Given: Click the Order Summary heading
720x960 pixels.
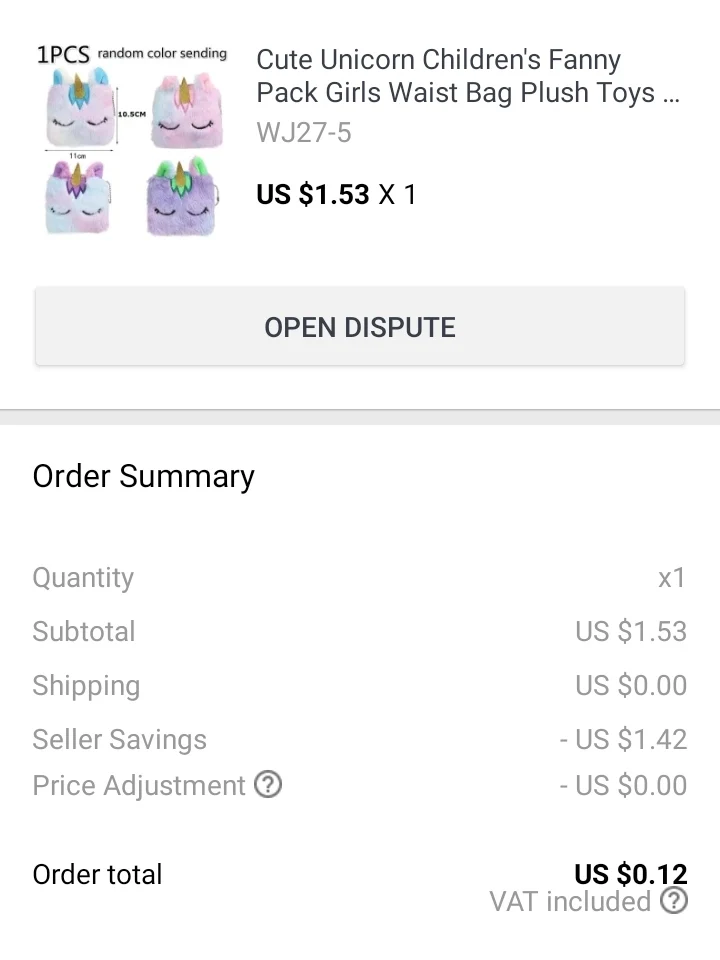Looking at the screenshot, I should coord(144,476).
